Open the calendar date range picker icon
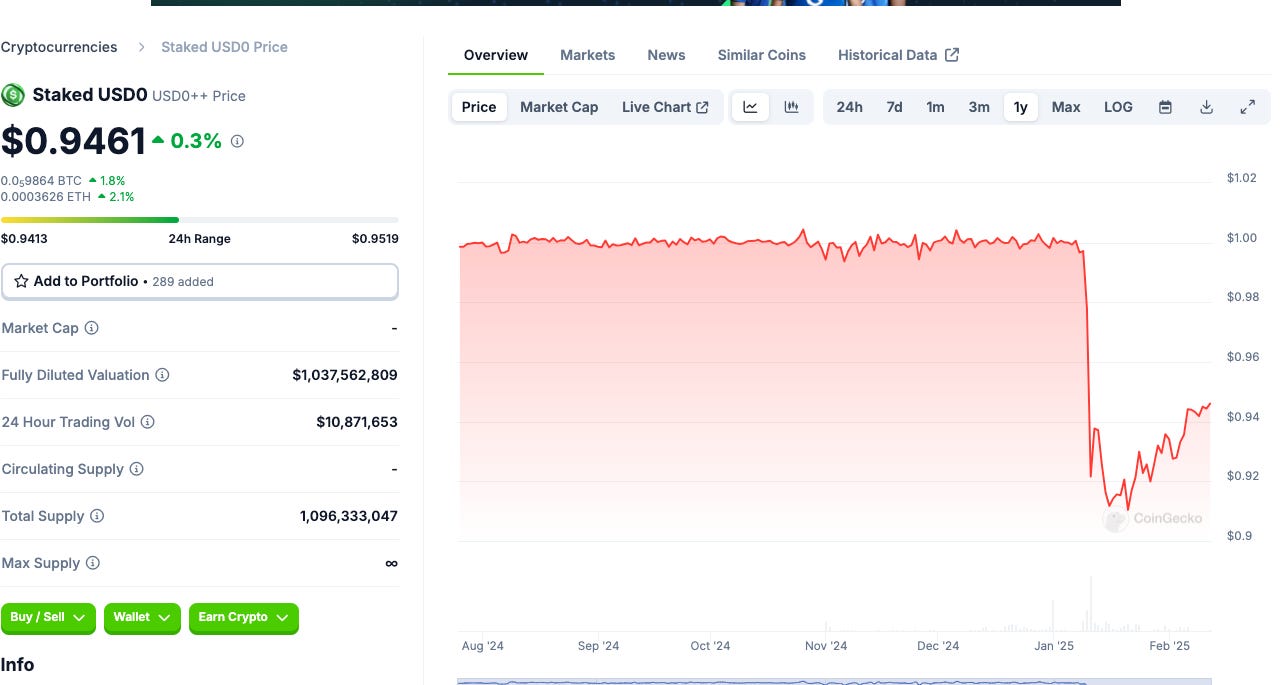This screenshot has width=1282, height=685. point(1165,106)
